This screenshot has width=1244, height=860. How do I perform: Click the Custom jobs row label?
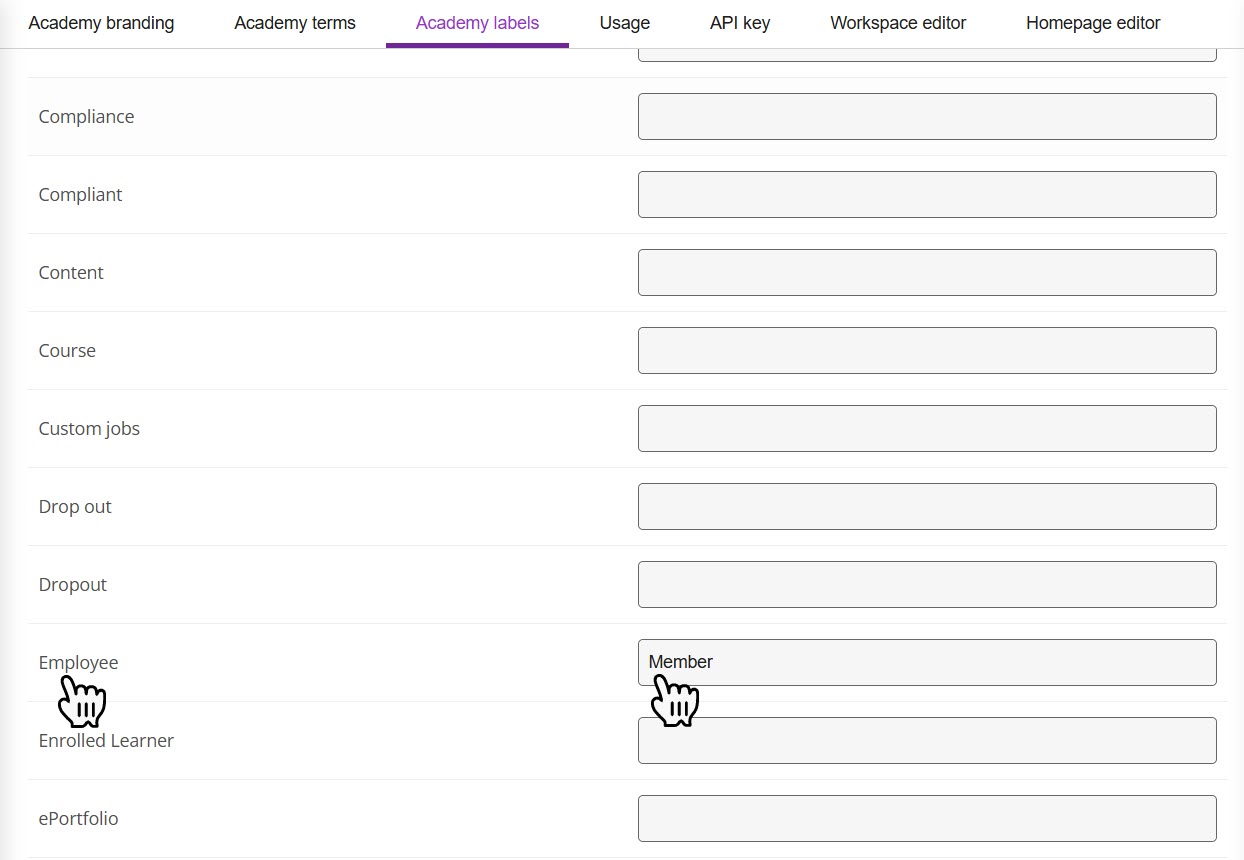89,429
